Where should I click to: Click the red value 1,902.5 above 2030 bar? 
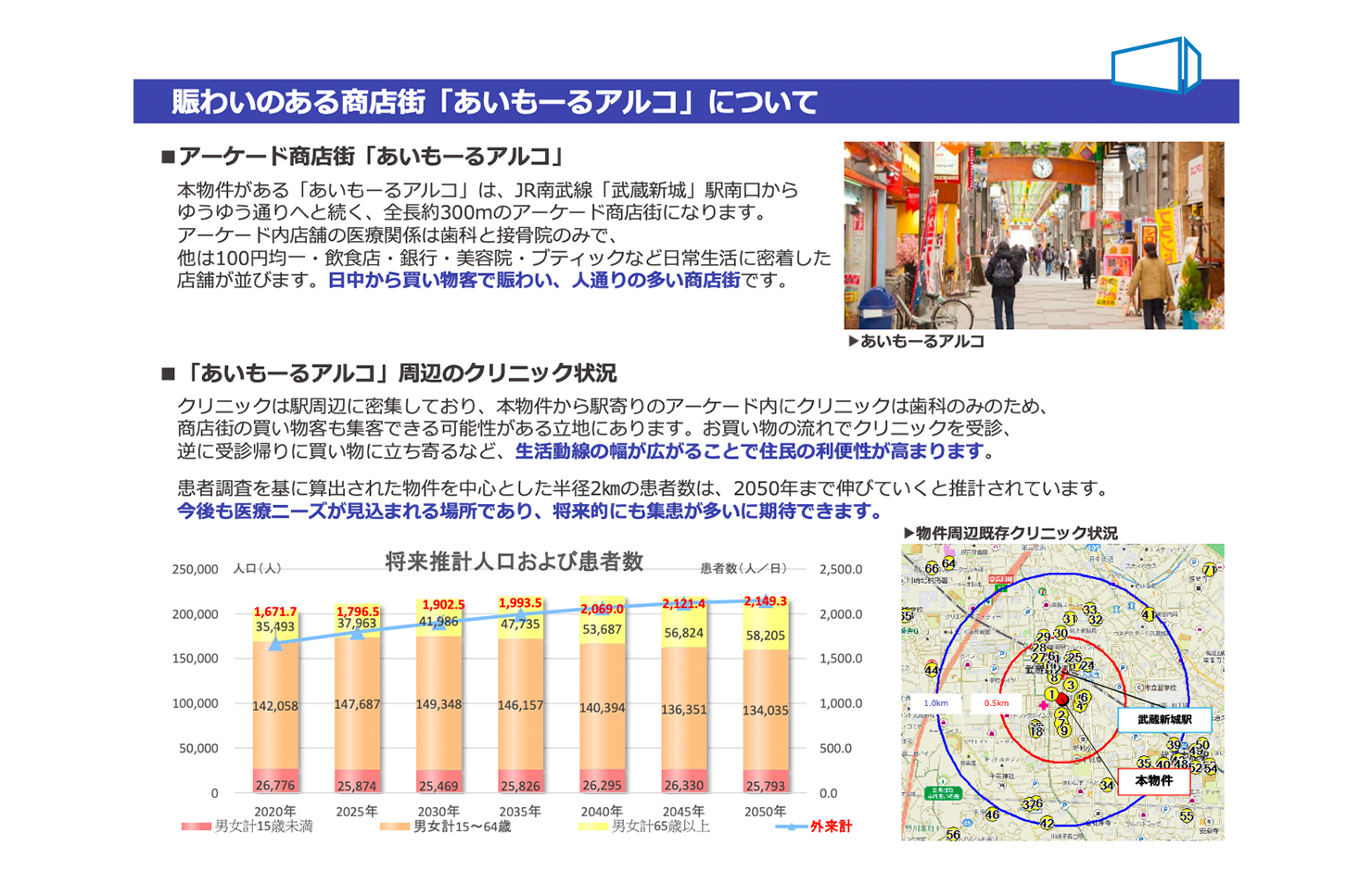coord(443,604)
